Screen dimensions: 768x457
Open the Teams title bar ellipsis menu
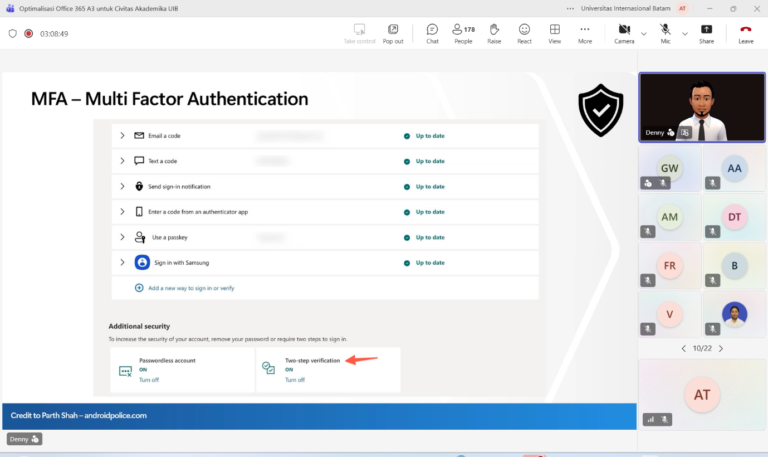click(x=570, y=8)
